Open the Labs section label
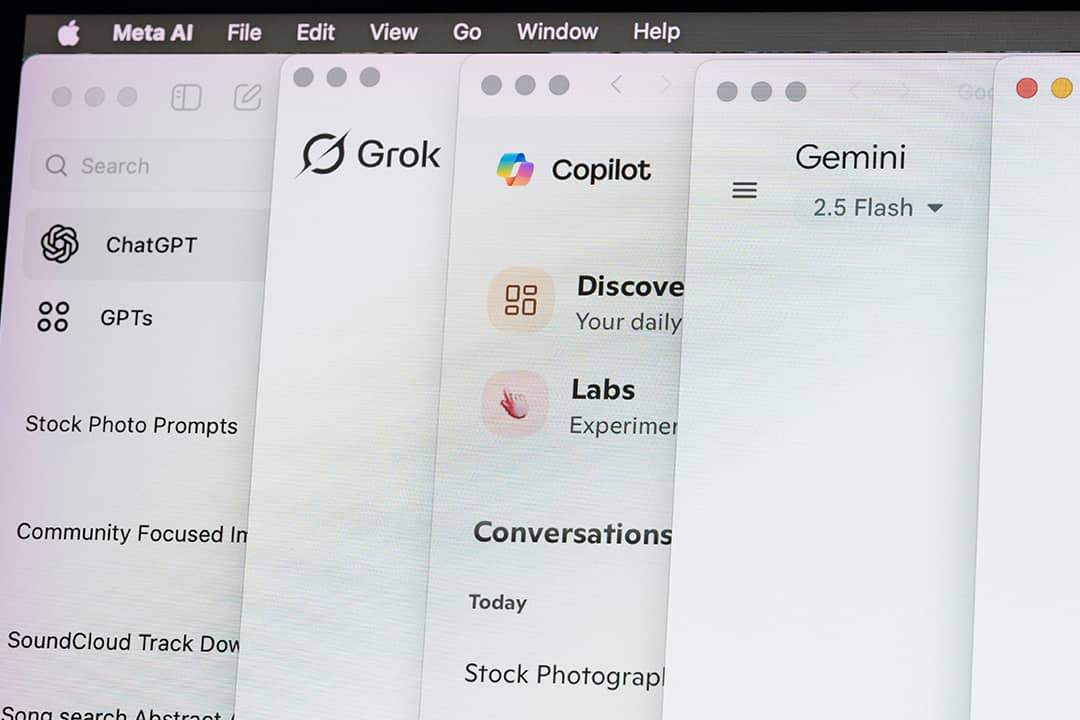The width and height of the screenshot is (1080, 720). click(603, 390)
